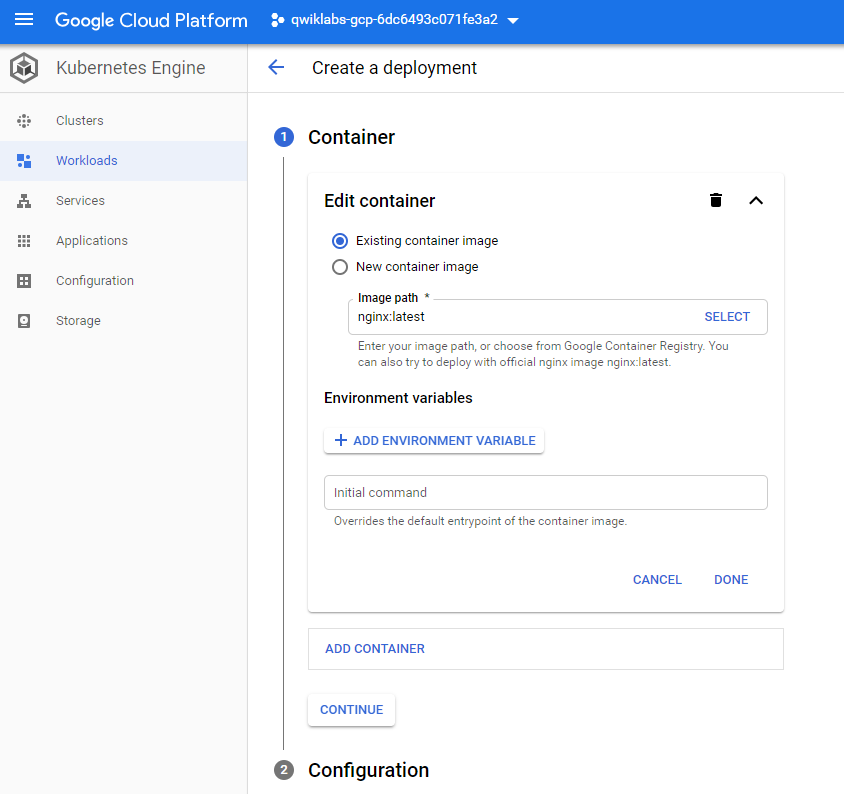
Task: Open the Storage section
Action: (x=123, y=321)
